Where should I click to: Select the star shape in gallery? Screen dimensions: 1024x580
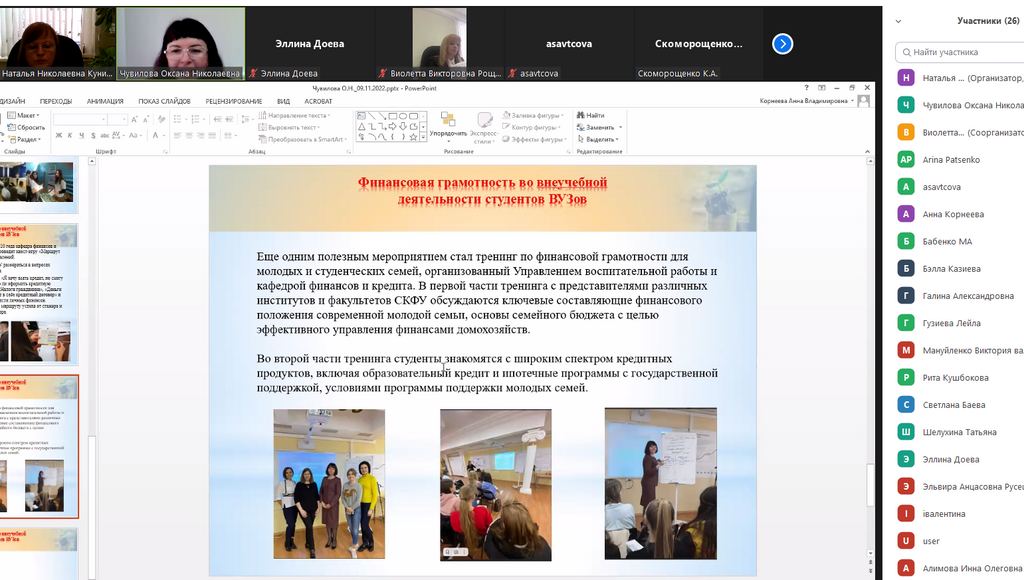[x=413, y=137]
